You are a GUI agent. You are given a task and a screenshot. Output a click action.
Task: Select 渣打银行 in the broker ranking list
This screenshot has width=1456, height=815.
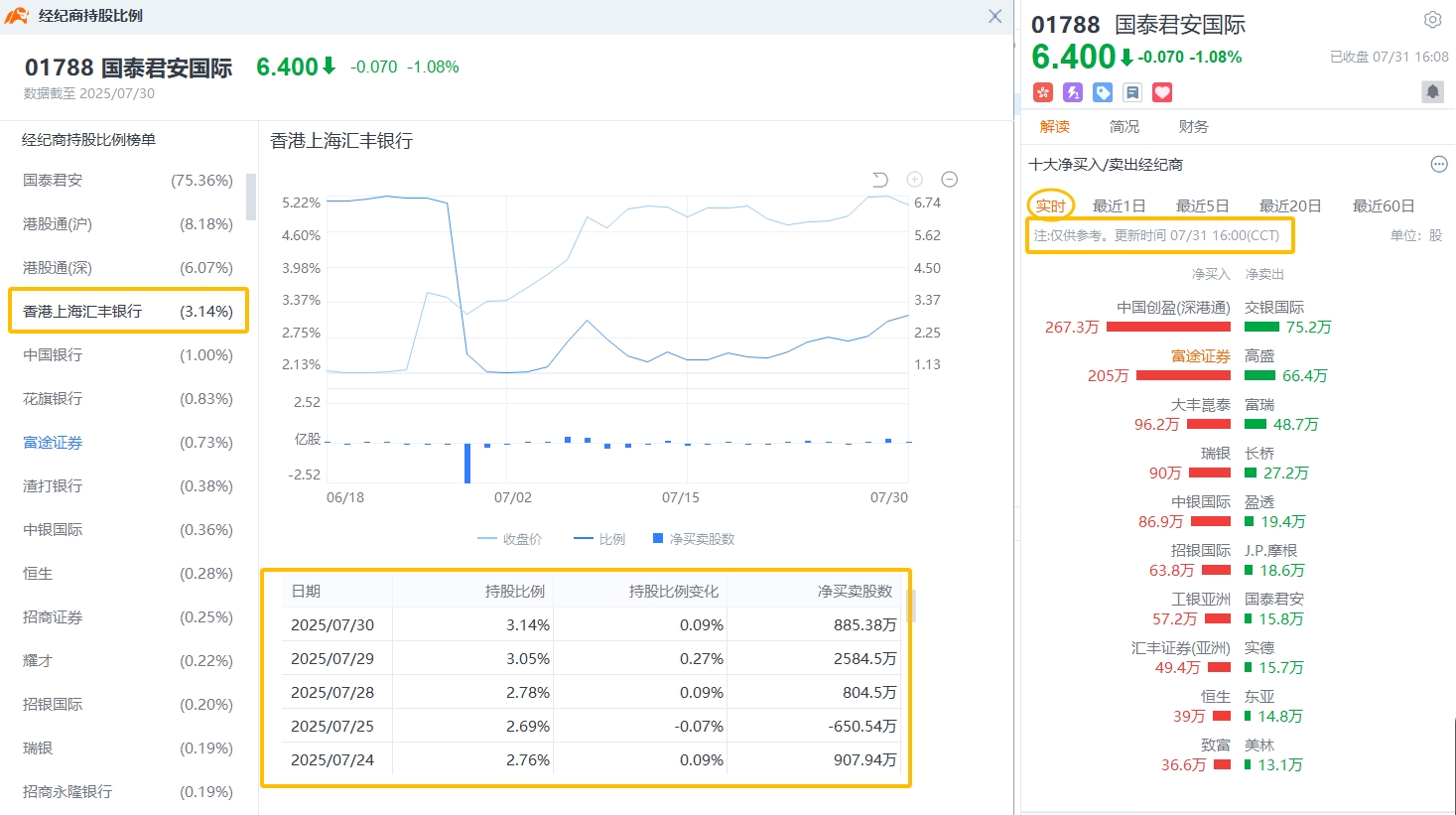tap(128, 486)
